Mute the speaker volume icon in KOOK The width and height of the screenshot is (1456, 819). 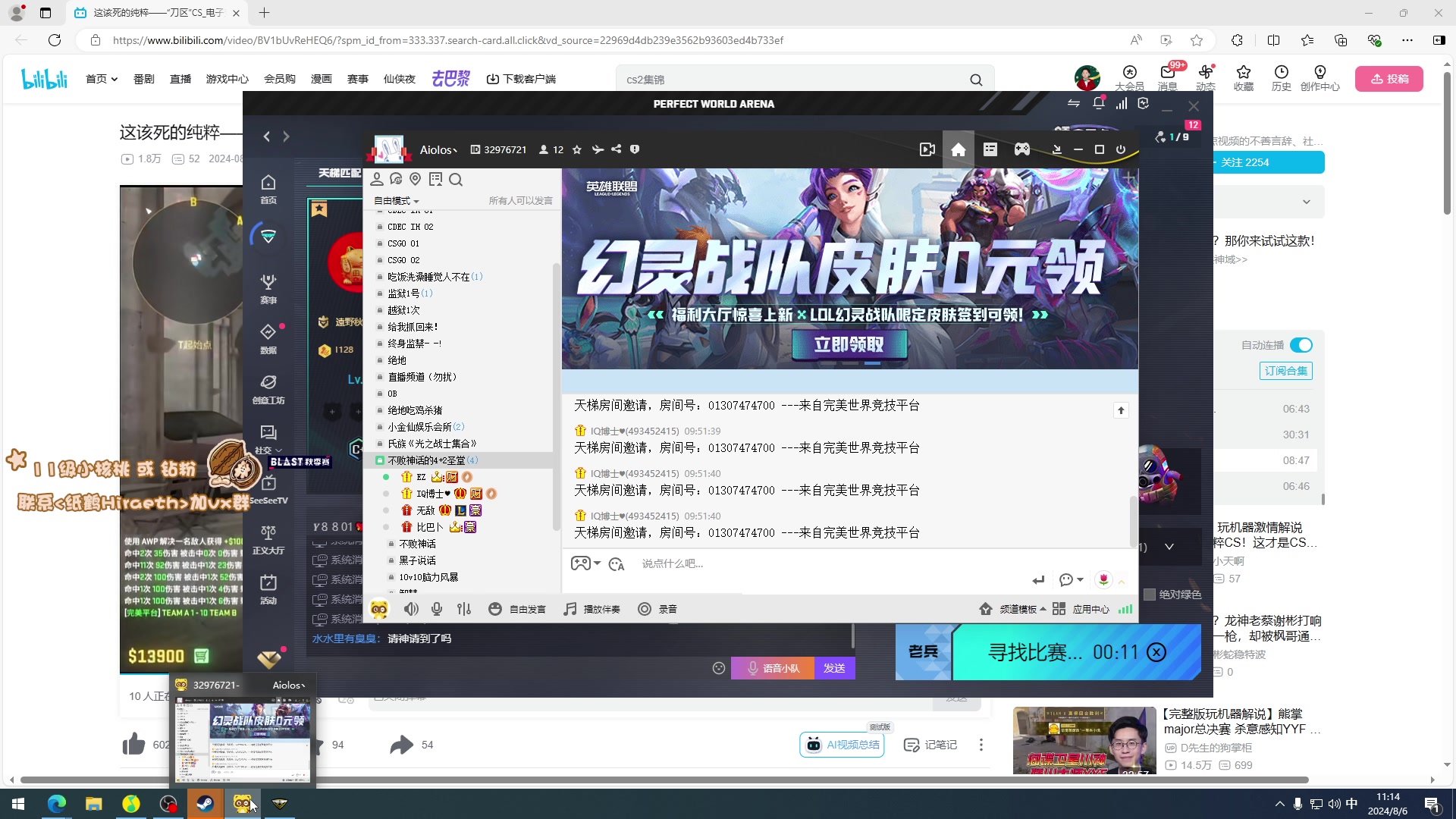[410, 608]
